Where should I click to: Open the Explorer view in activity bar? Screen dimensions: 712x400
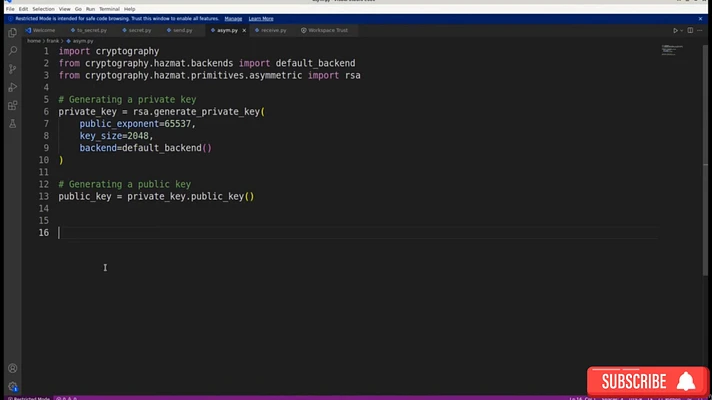13,32
